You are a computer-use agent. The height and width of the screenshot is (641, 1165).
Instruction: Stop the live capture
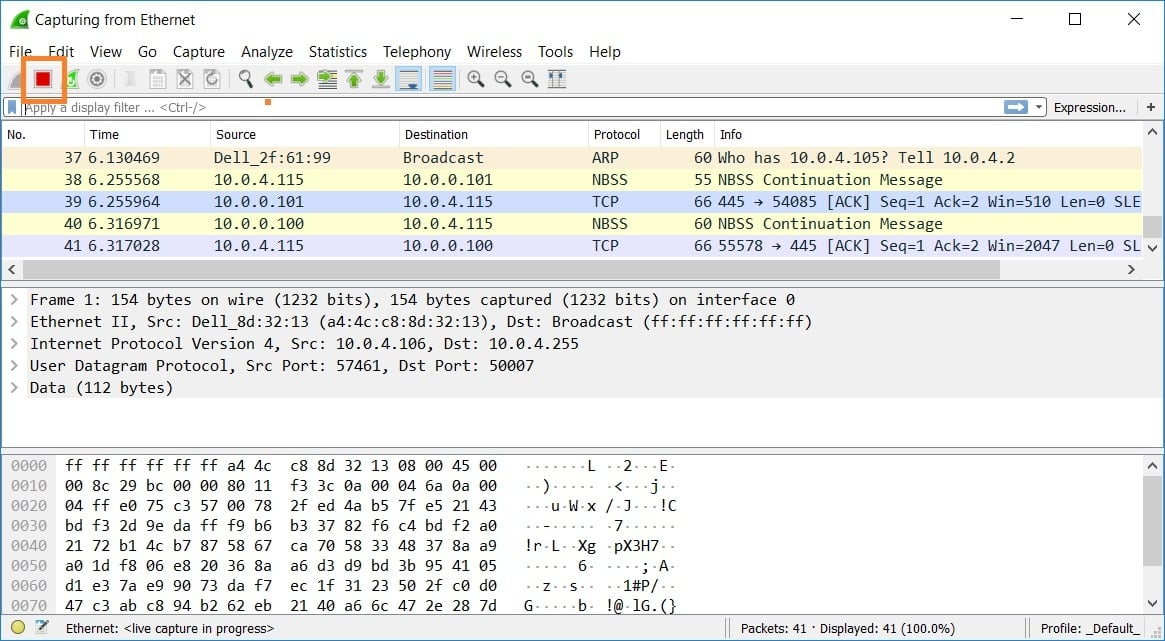(42, 78)
